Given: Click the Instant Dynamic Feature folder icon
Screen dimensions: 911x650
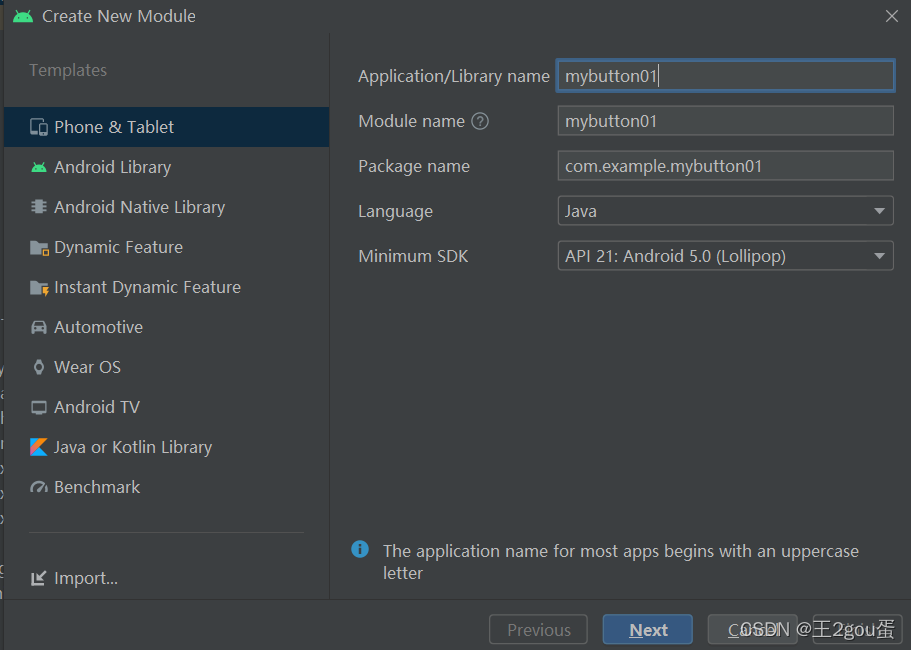Looking at the screenshot, I should point(39,288).
